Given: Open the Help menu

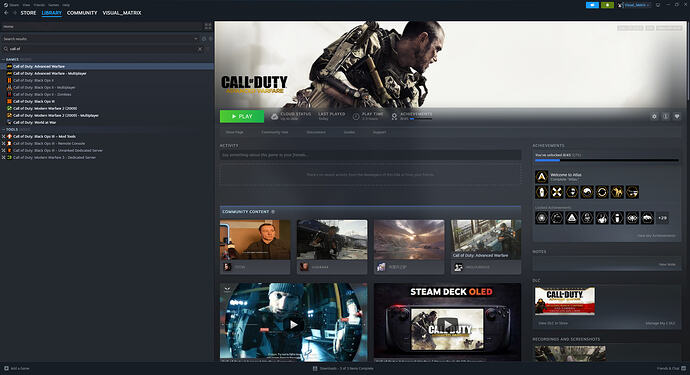Looking at the screenshot, I should 66,5.
